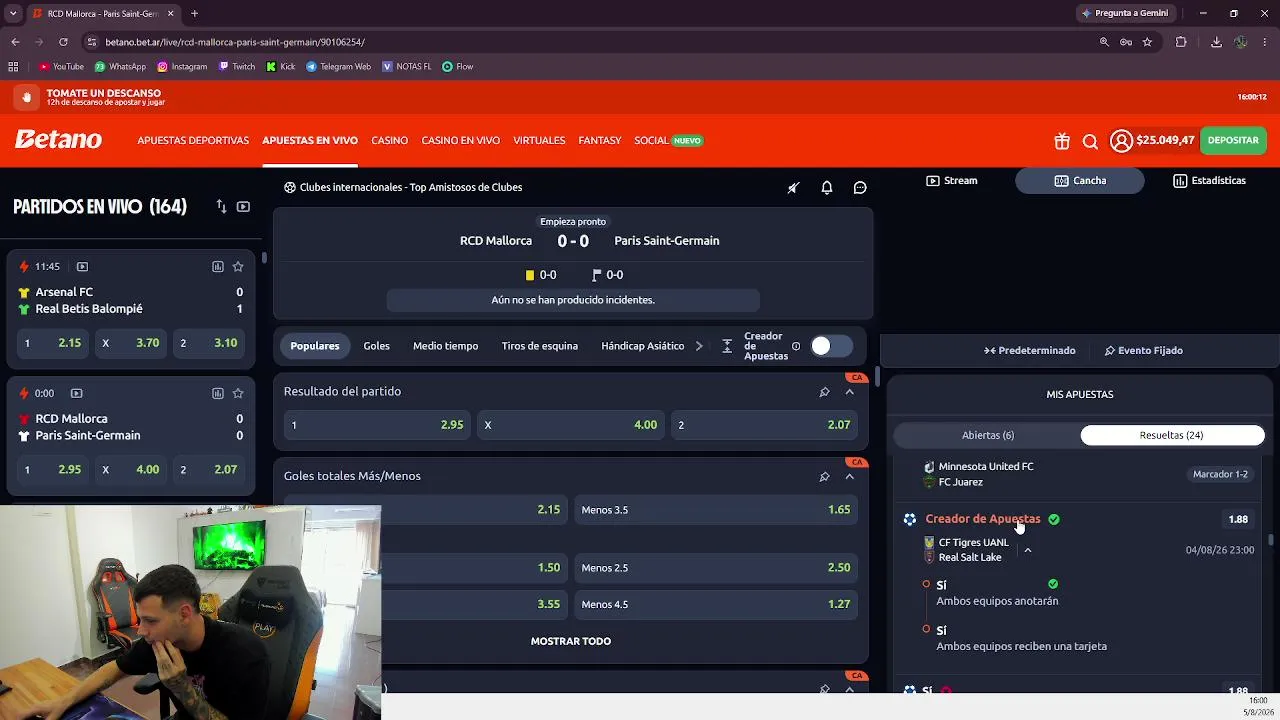Bet on PSG win at 2.07 in Resultado
The width and height of the screenshot is (1280, 720).
tap(764, 425)
